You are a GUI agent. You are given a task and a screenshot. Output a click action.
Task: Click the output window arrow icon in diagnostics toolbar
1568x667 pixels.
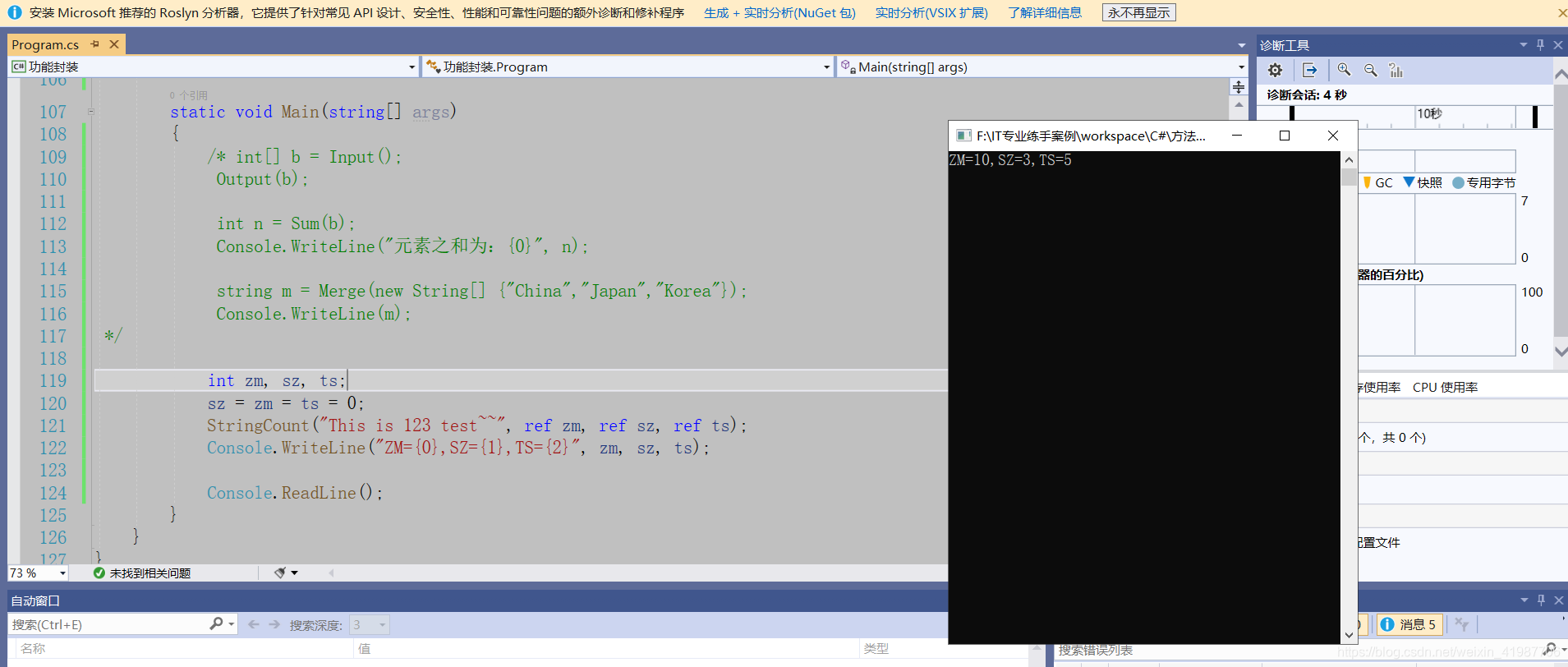point(1310,71)
